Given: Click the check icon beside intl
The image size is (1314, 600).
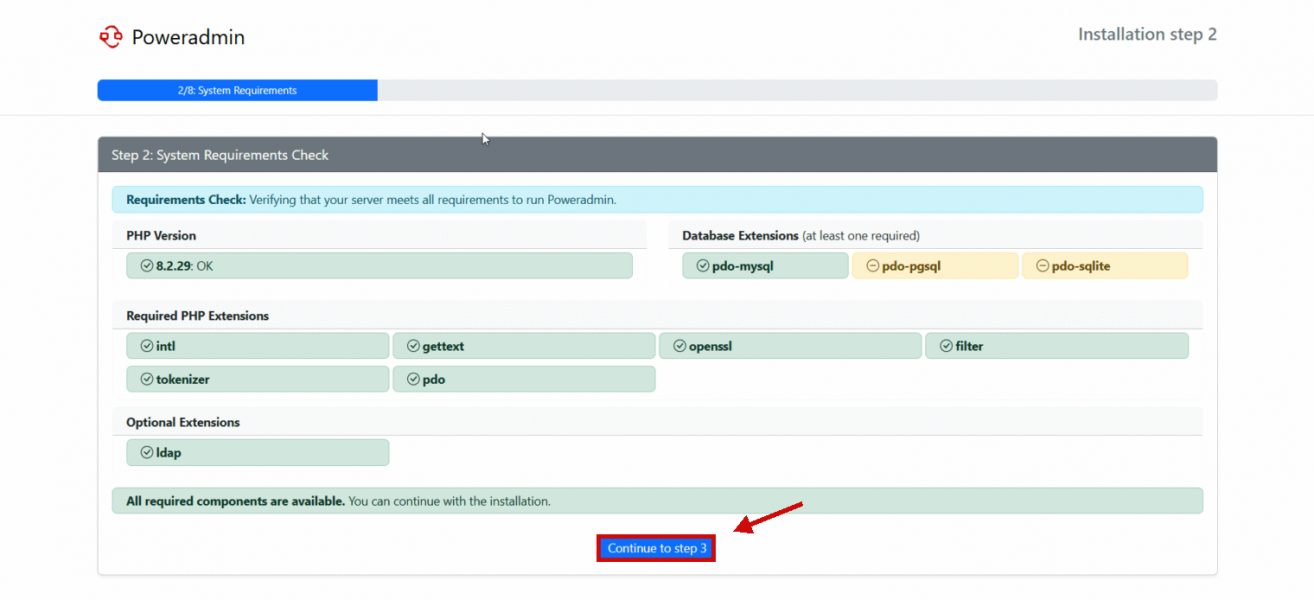Looking at the screenshot, I should pos(147,346).
